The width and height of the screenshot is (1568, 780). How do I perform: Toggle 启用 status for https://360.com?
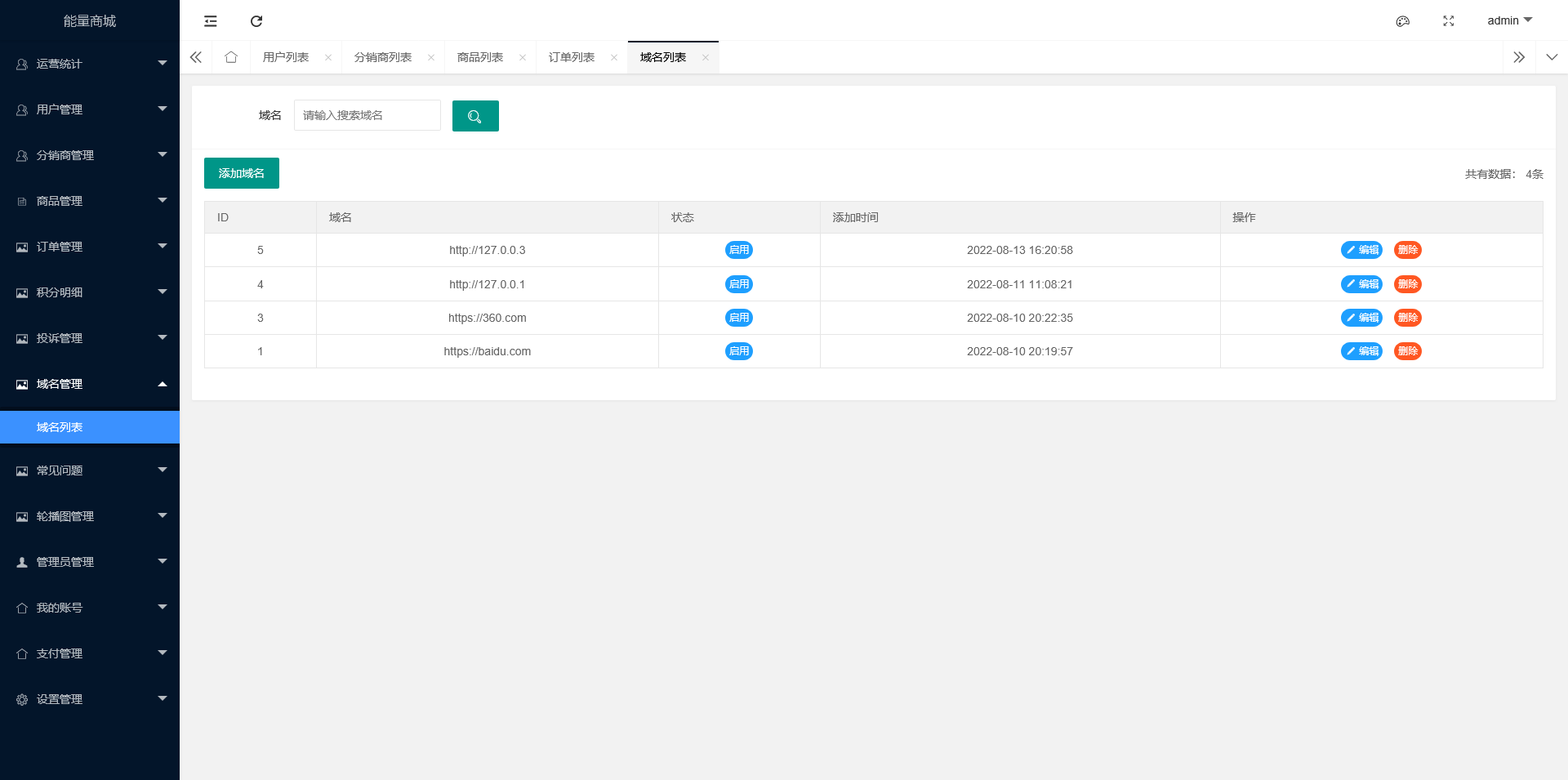click(739, 318)
